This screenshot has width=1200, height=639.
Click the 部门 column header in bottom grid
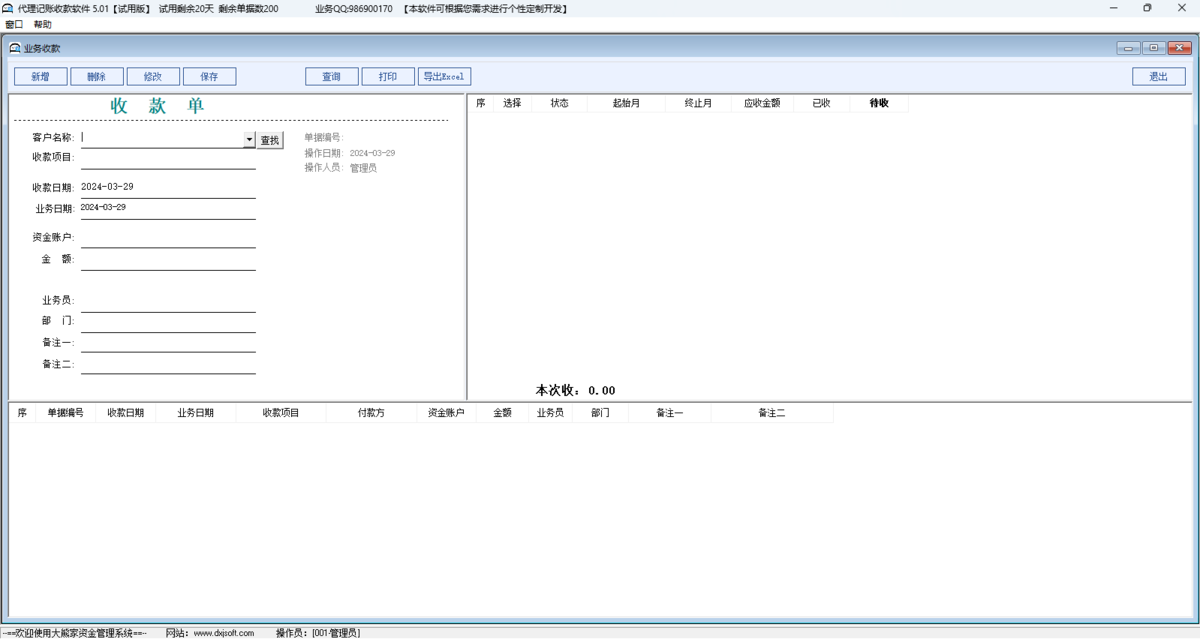point(600,413)
